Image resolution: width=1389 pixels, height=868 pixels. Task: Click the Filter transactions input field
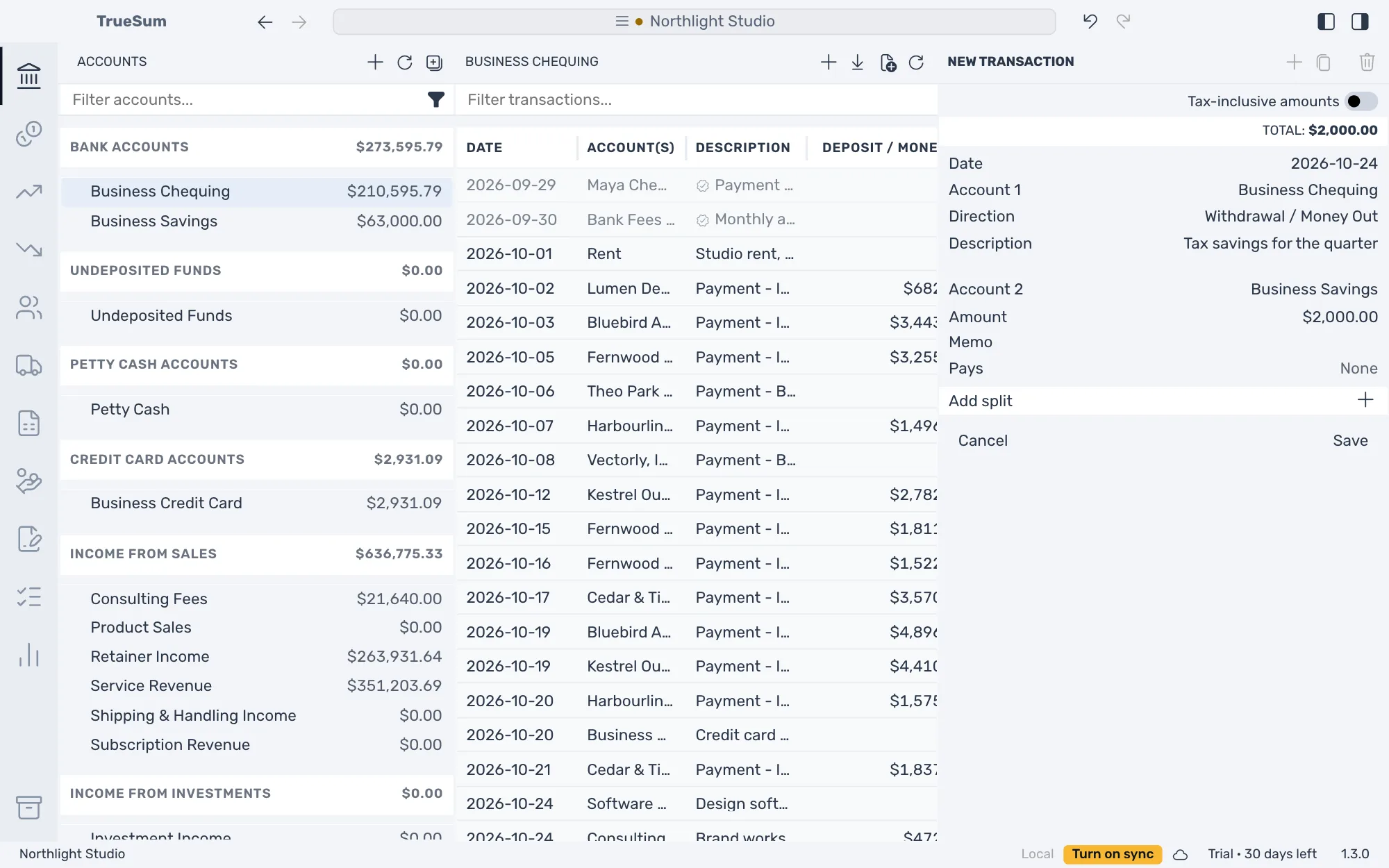698,100
